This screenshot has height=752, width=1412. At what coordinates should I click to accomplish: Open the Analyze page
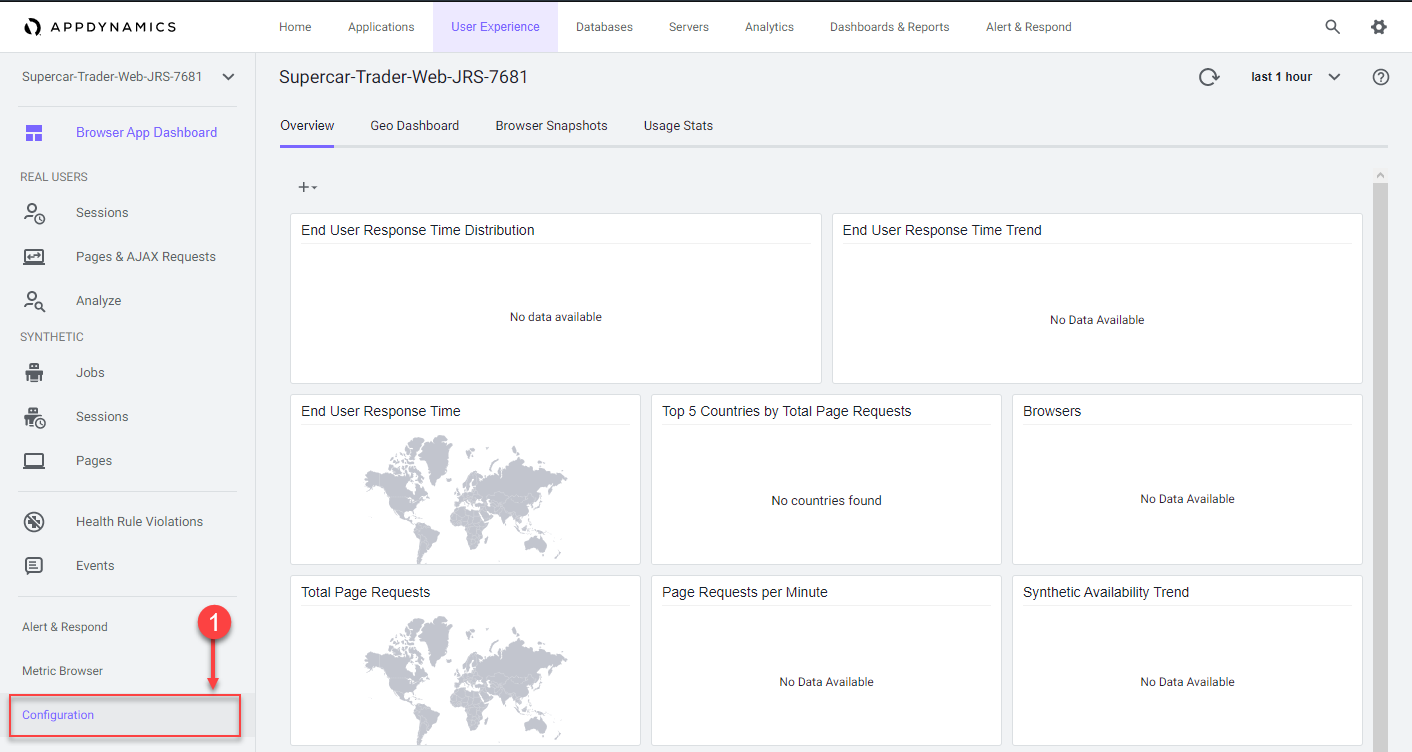[x=98, y=301]
